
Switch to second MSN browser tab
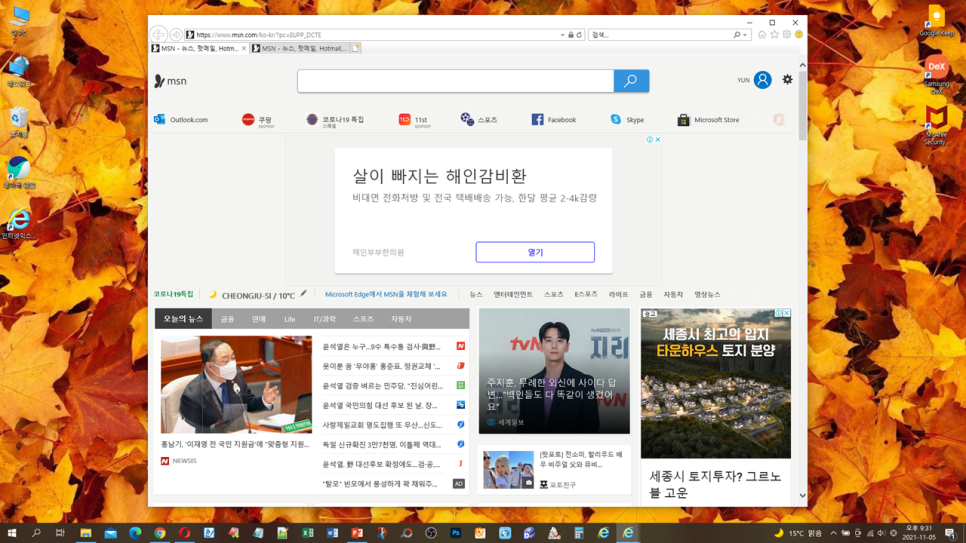(x=299, y=48)
